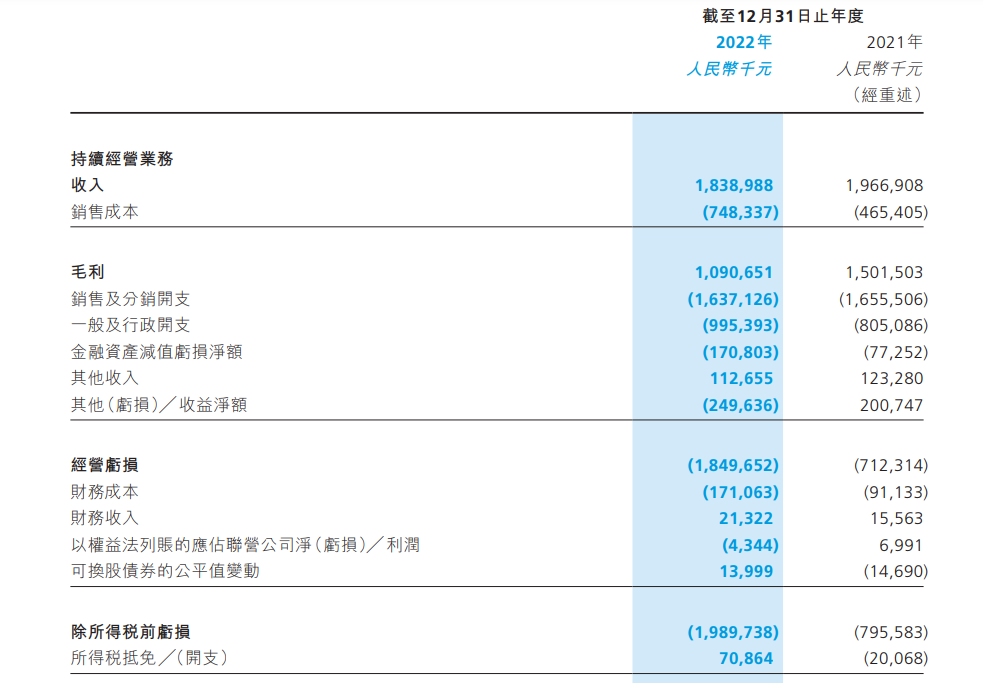Click the value 200,747

tap(891, 406)
